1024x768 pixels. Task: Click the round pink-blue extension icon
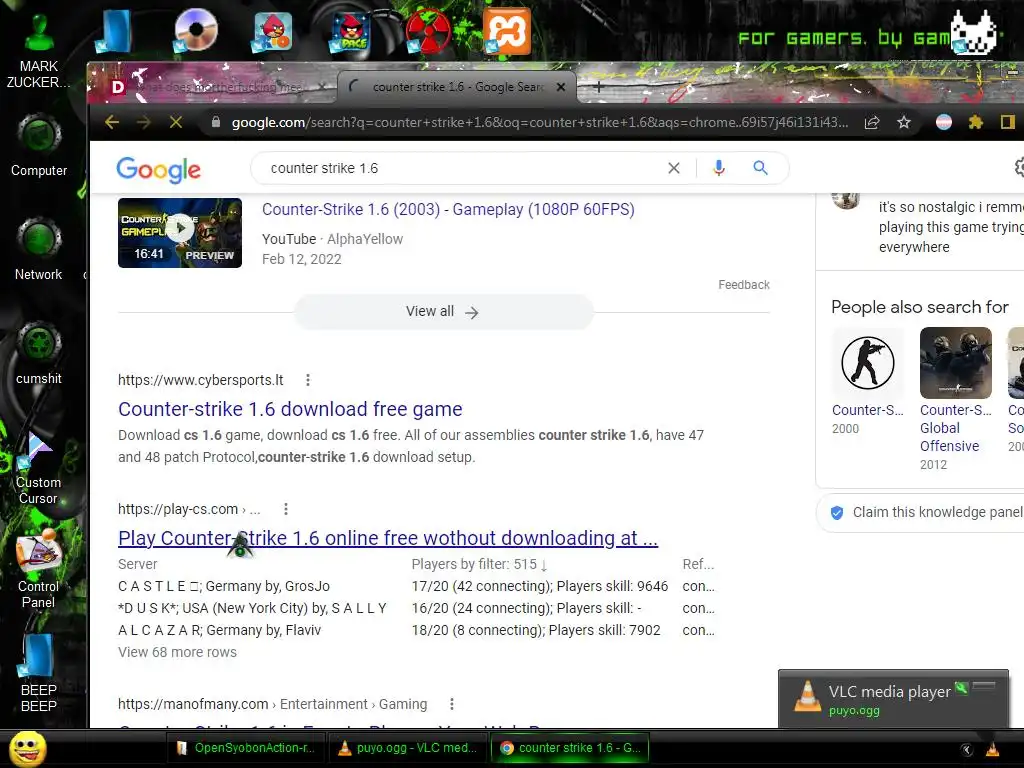click(x=944, y=122)
